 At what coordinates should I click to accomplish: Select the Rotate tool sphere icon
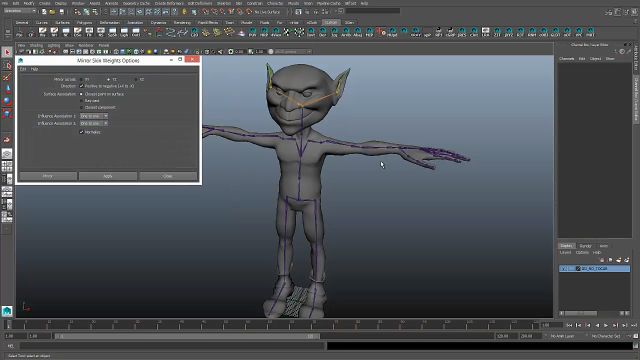(x=7, y=101)
